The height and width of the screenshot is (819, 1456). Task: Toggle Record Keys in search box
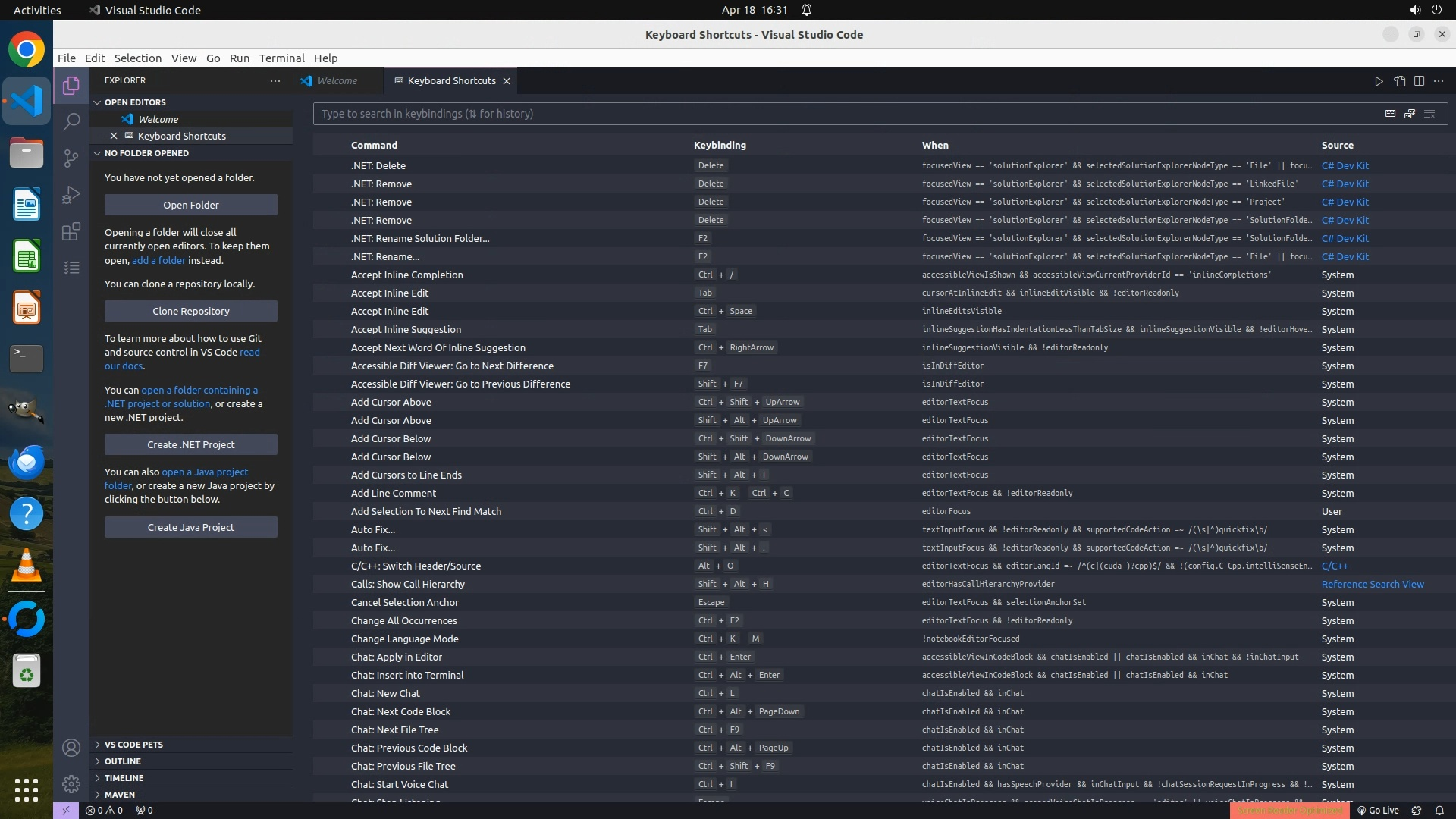pos(1390,114)
